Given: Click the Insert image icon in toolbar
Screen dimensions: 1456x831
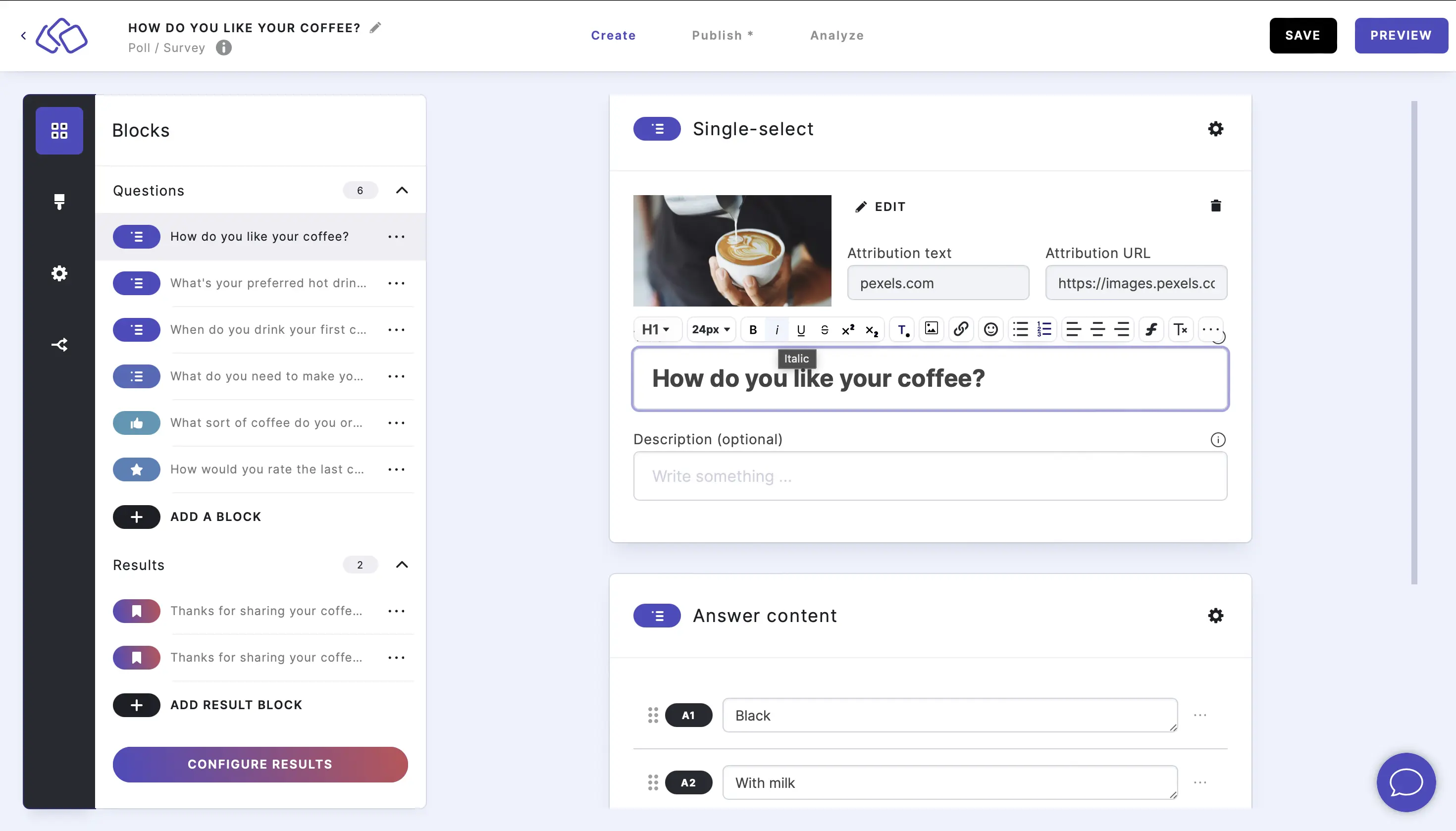Looking at the screenshot, I should tap(930, 329).
